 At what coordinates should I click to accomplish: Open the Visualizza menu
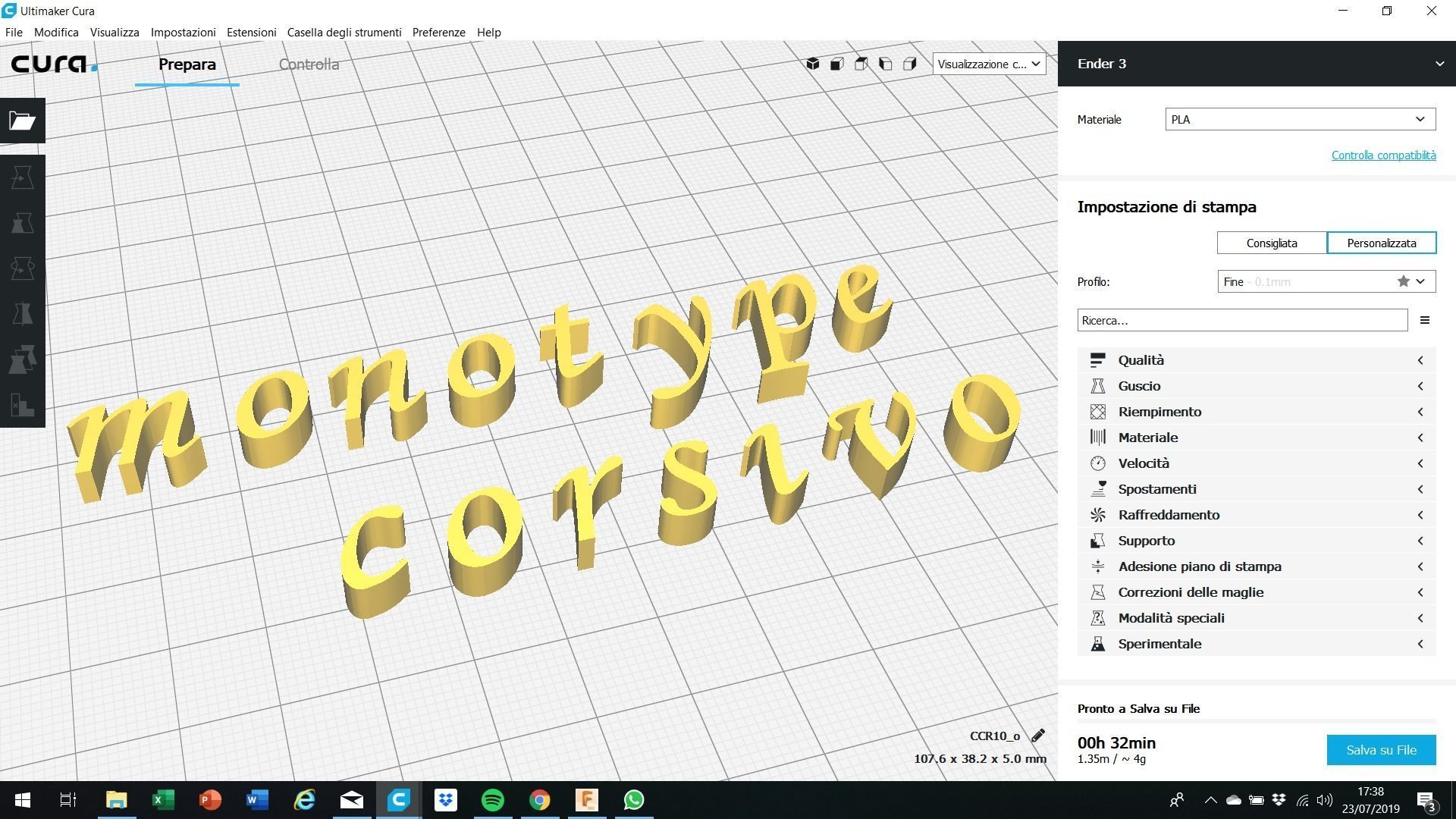pos(115,32)
